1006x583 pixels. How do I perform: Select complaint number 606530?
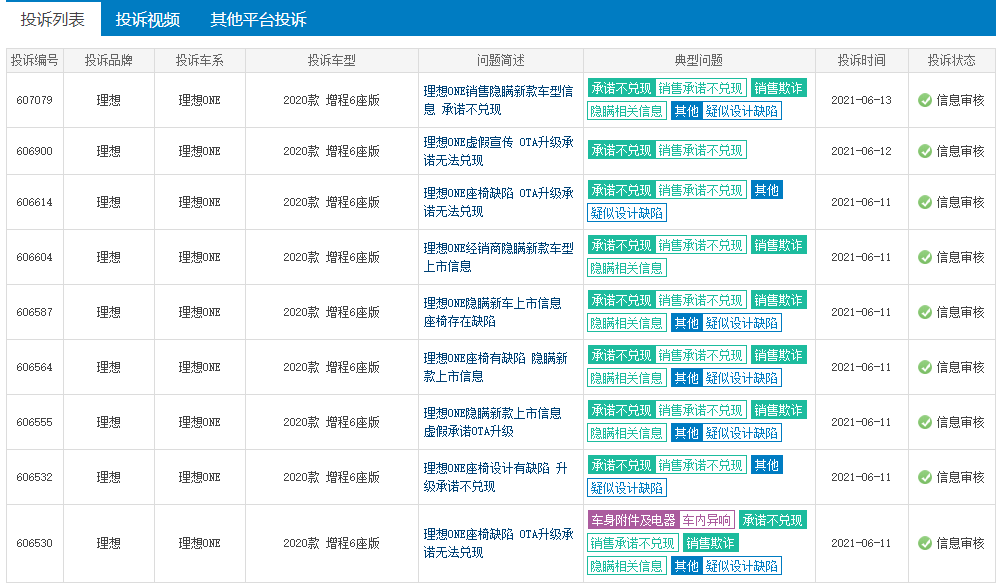35,543
